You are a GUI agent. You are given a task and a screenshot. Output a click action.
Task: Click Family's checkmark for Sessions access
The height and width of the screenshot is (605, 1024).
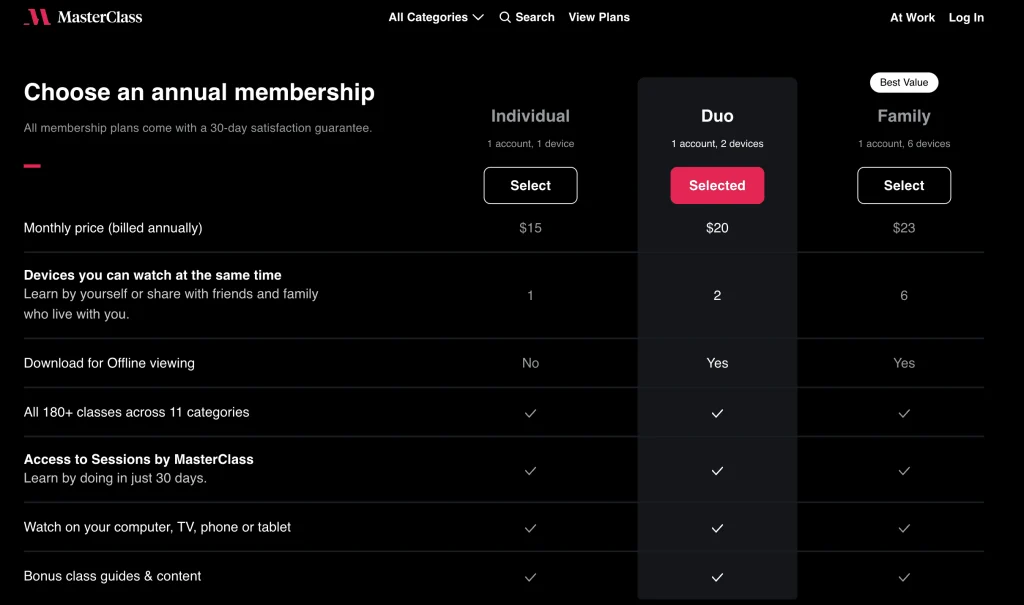[904, 470]
